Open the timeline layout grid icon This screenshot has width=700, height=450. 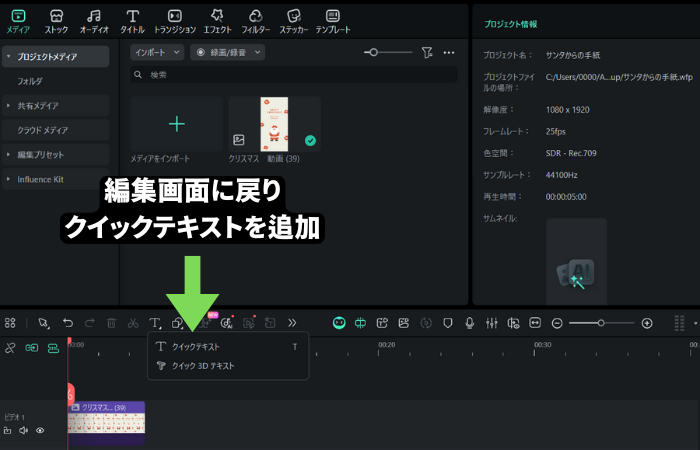(x=10, y=323)
